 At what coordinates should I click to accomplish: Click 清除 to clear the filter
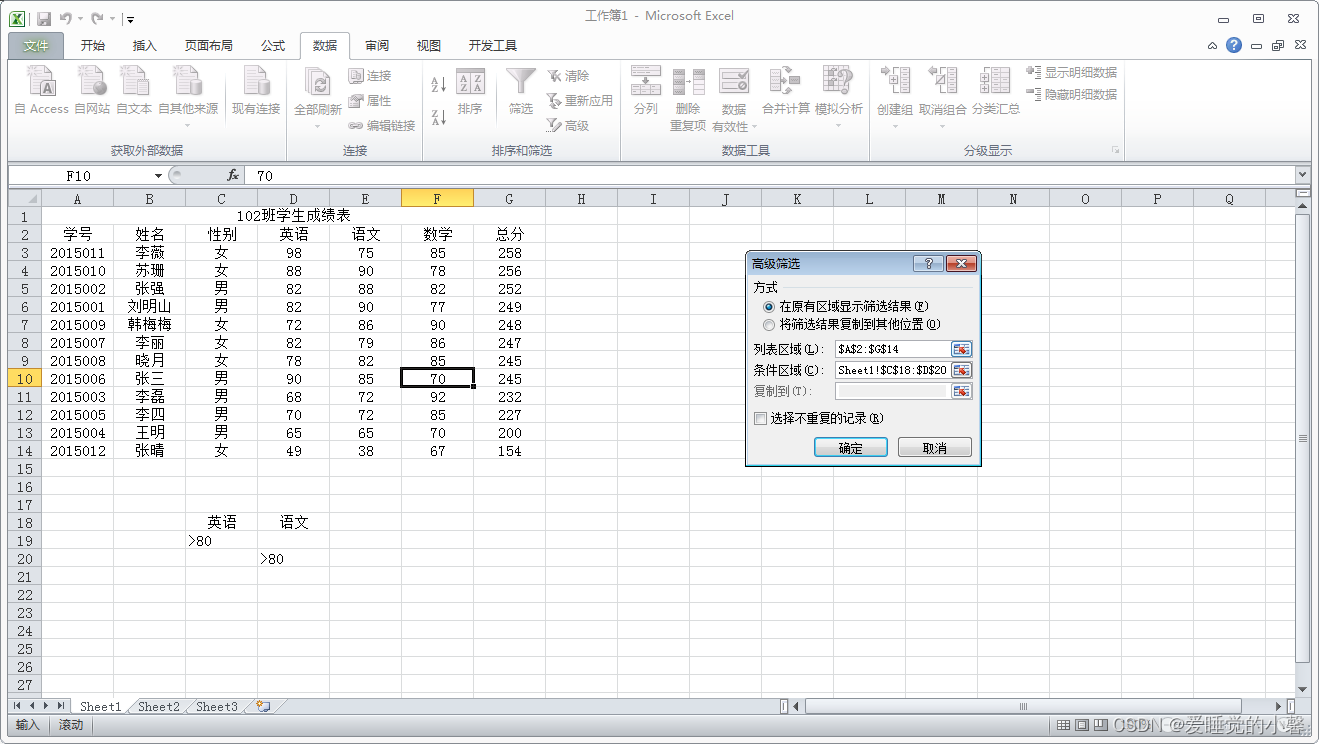tap(568, 76)
